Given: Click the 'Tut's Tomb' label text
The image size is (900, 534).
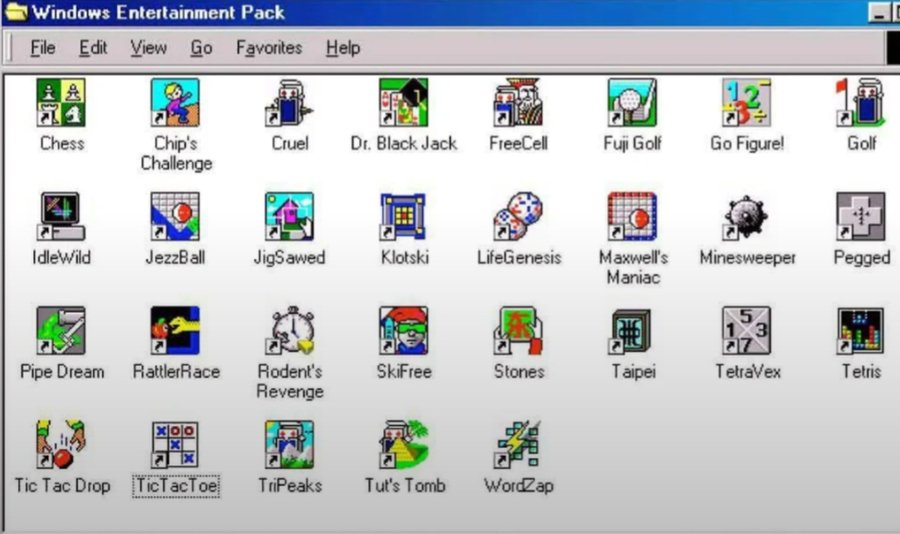Looking at the screenshot, I should [405, 486].
